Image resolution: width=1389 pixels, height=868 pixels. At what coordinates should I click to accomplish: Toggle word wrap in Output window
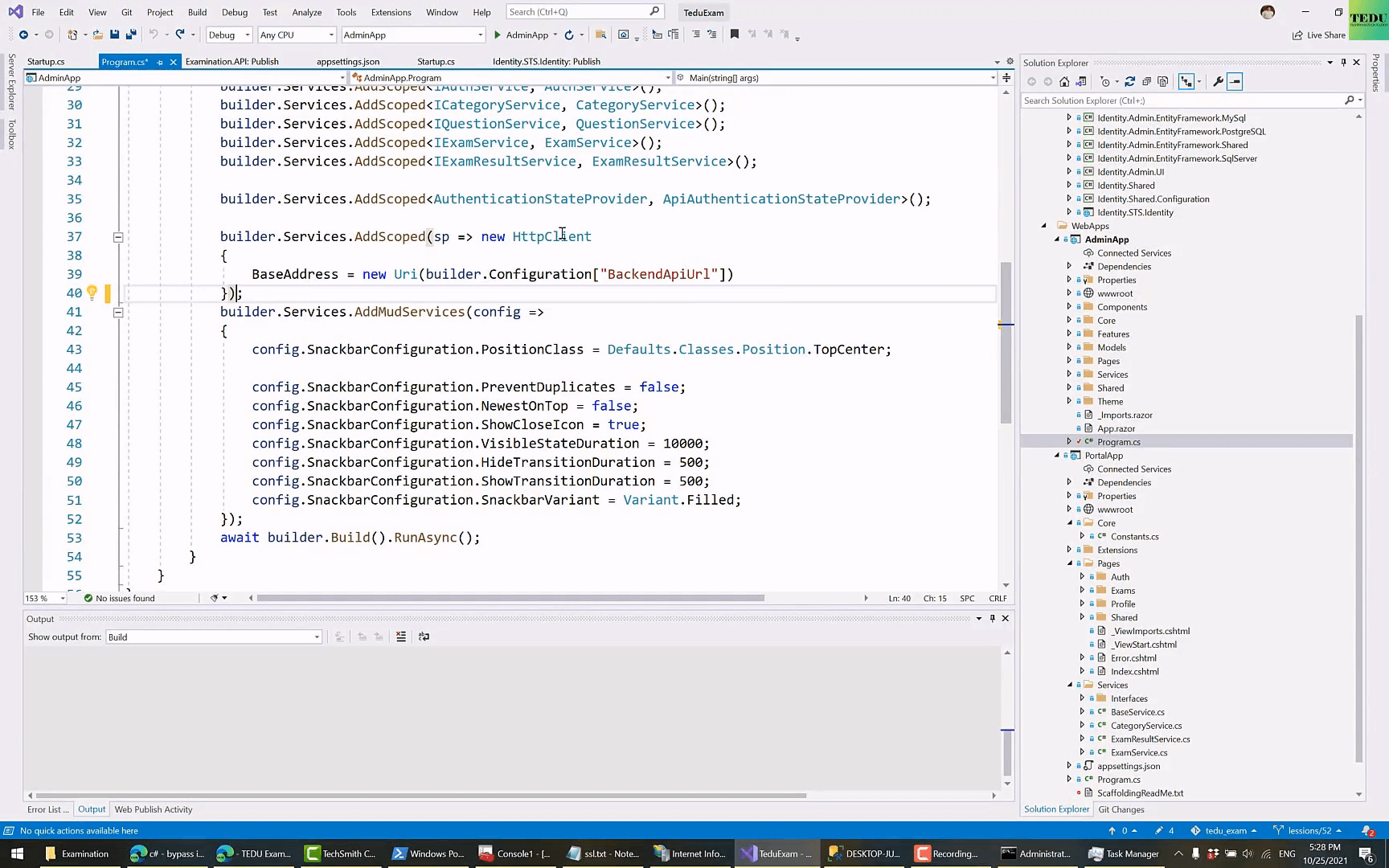(x=424, y=637)
